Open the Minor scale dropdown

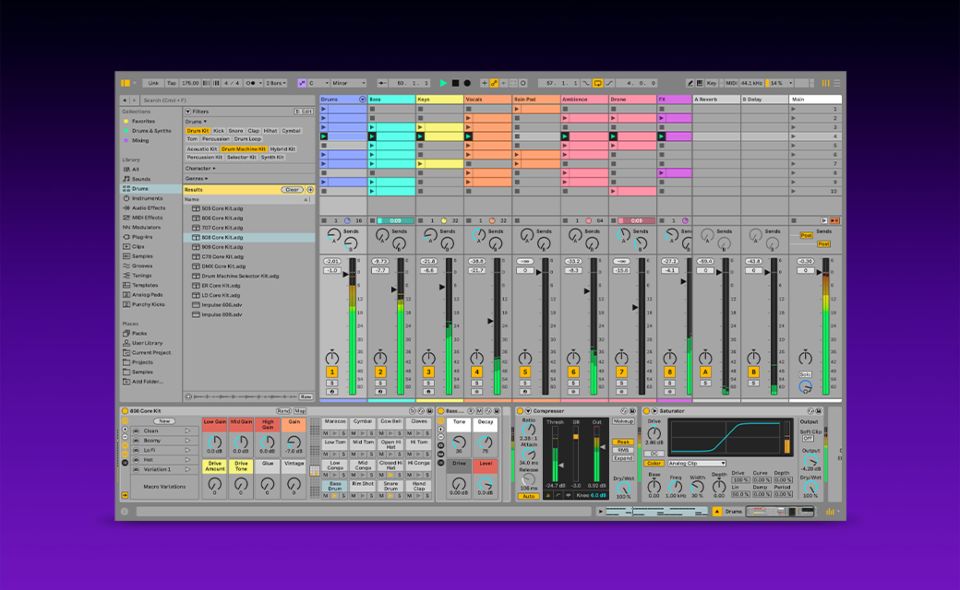[x=350, y=83]
